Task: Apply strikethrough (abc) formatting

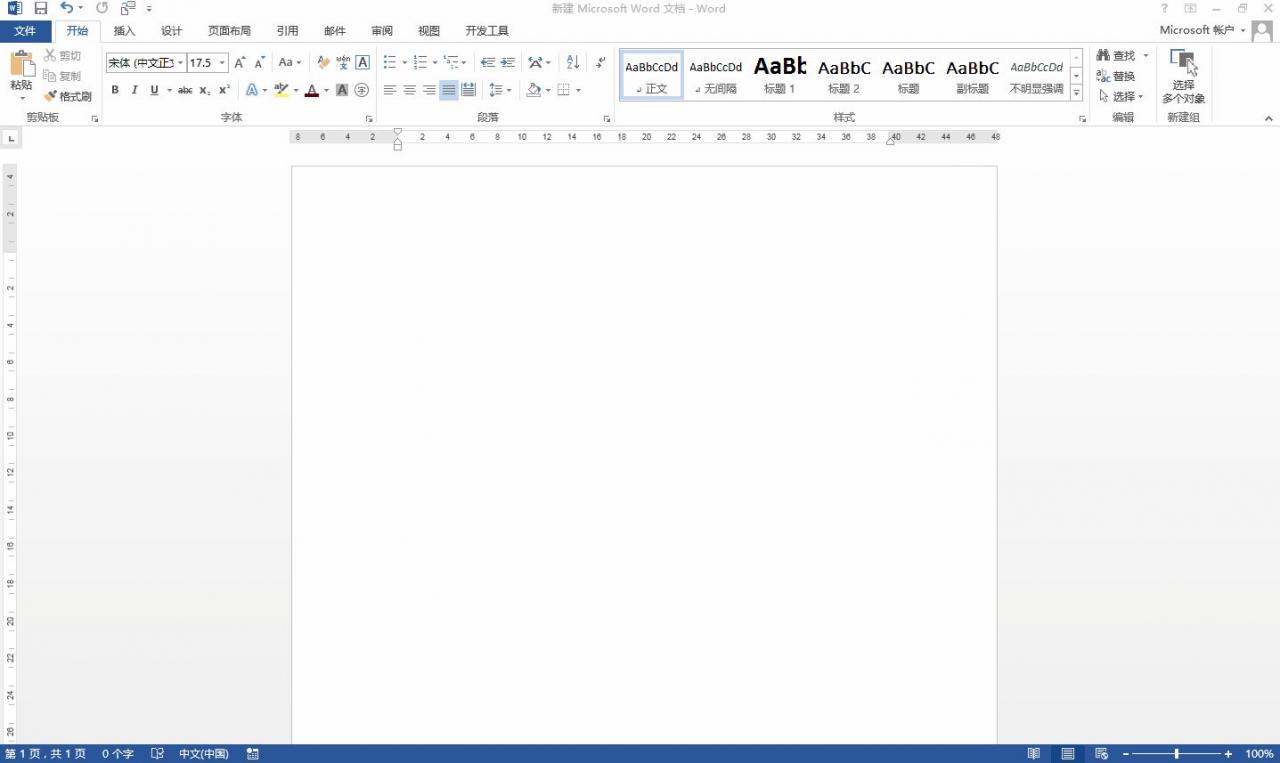Action: point(185,90)
